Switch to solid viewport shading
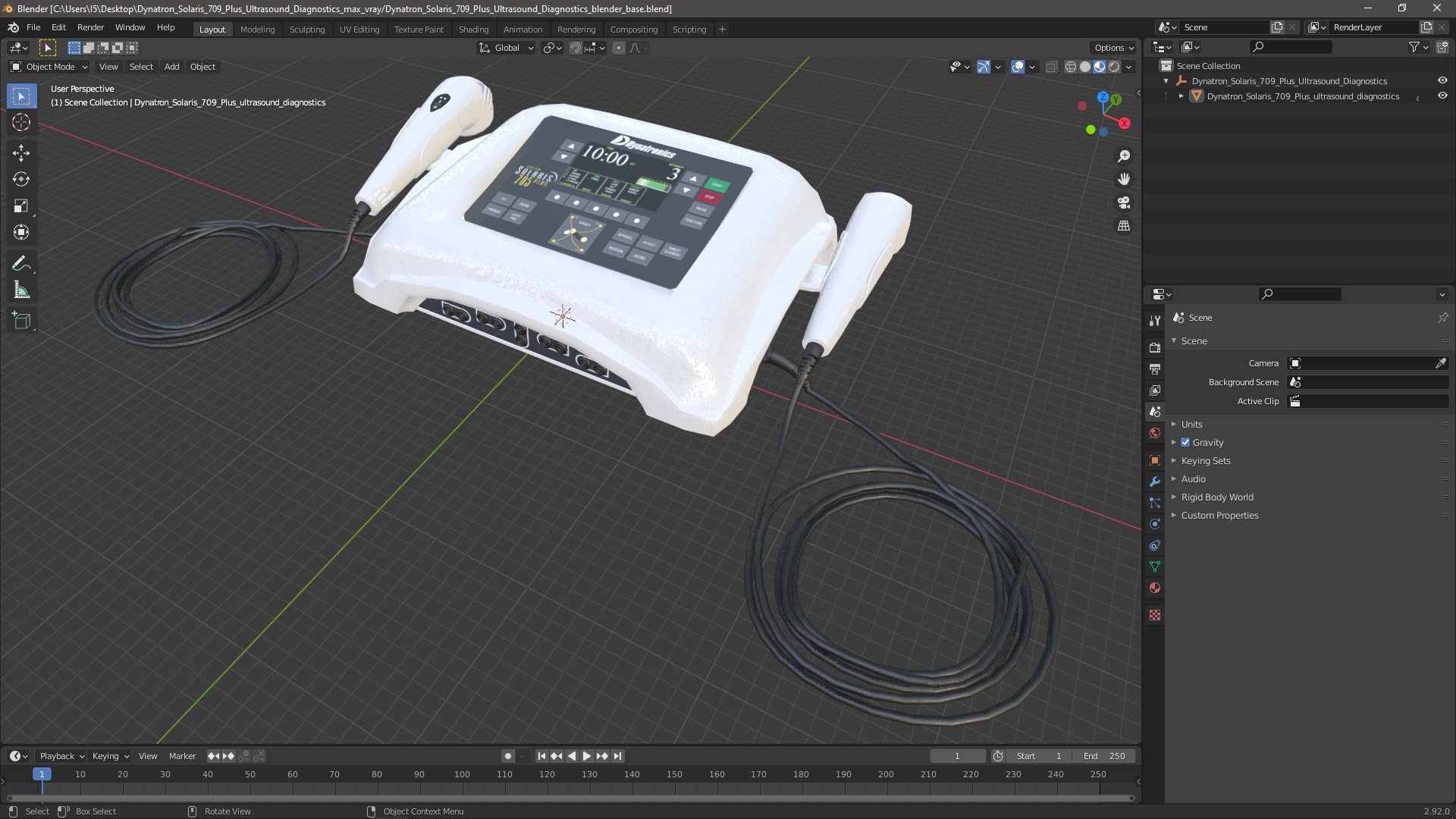 coord(1085,67)
